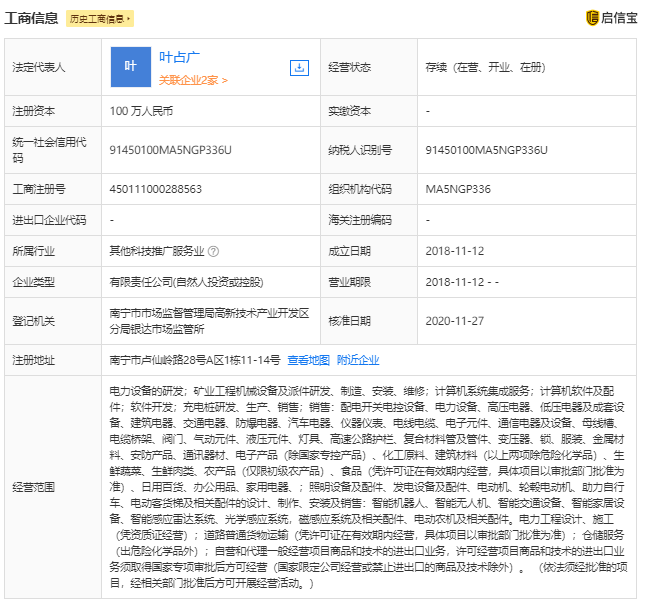This screenshot has width=646, height=603.
Task: Select approval date 2020-11-27
Action: click(x=454, y=321)
